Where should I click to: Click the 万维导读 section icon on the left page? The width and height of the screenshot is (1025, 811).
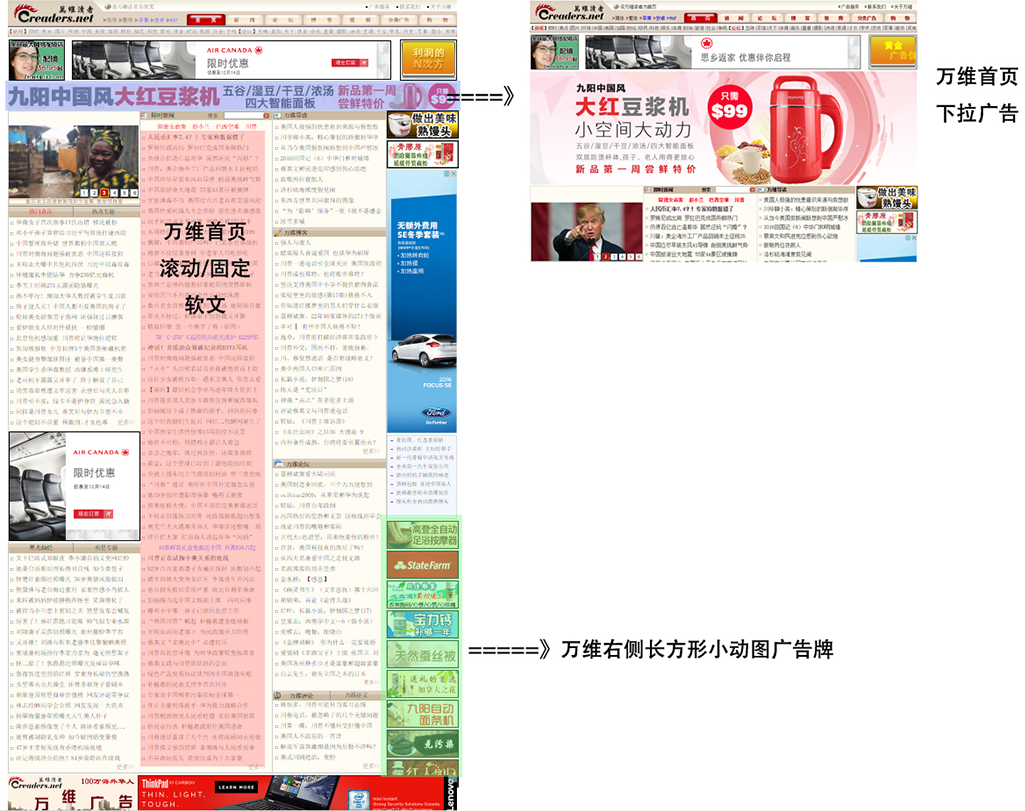click(278, 116)
